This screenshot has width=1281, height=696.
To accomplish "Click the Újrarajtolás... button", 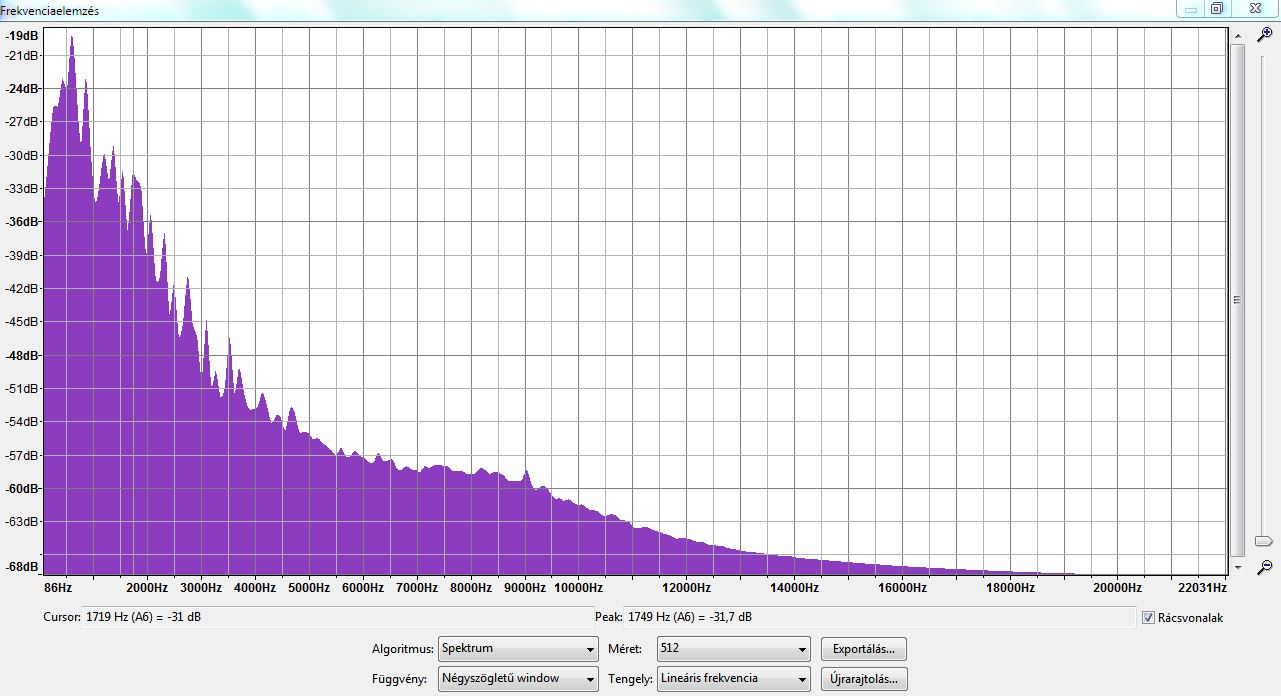I will coord(864,679).
